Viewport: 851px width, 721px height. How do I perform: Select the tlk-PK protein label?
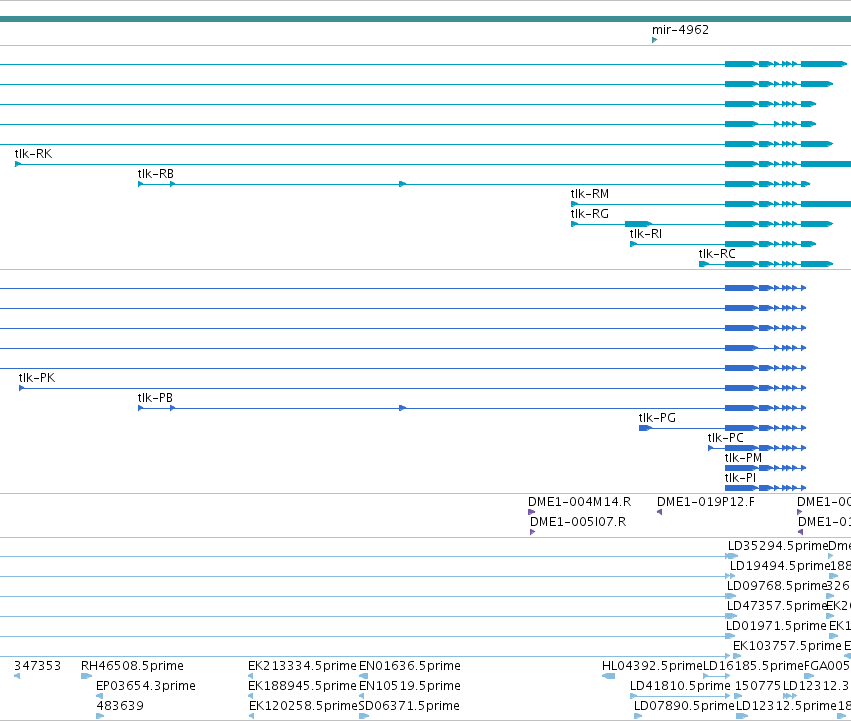(x=36, y=378)
